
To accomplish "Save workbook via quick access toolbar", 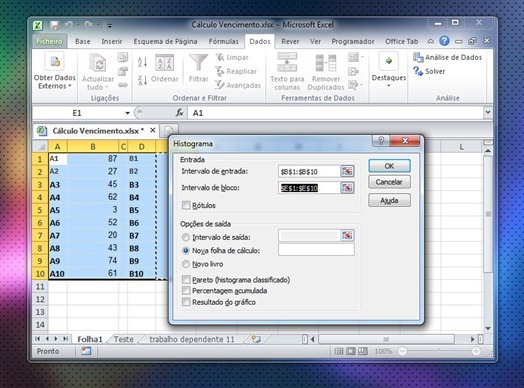I will point(54,25).
